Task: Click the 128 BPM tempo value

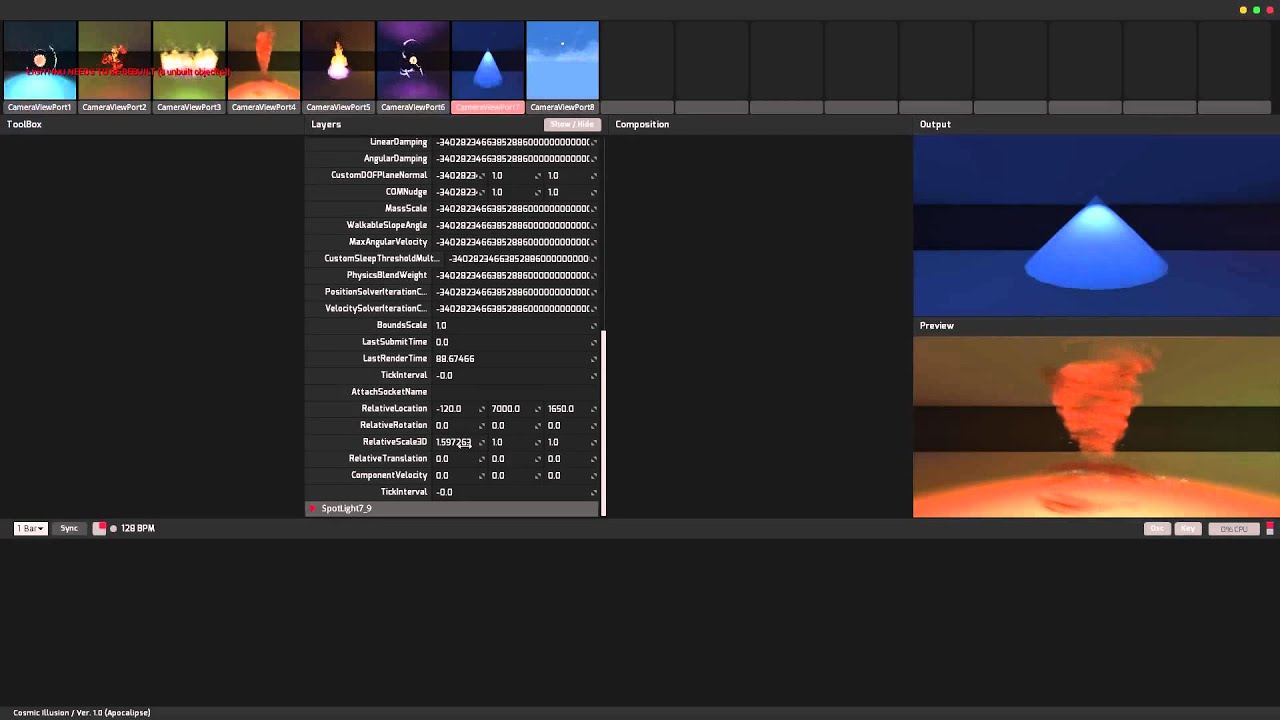Action: pos(138,528)
